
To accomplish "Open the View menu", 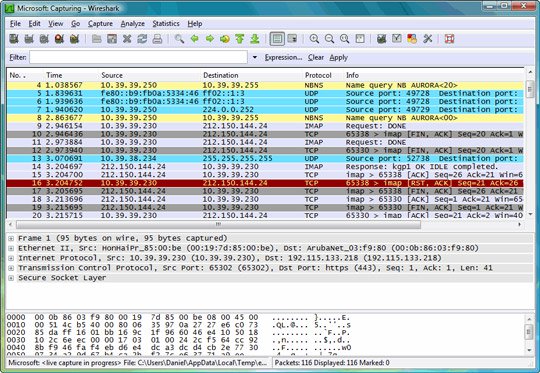I will 55,24.
